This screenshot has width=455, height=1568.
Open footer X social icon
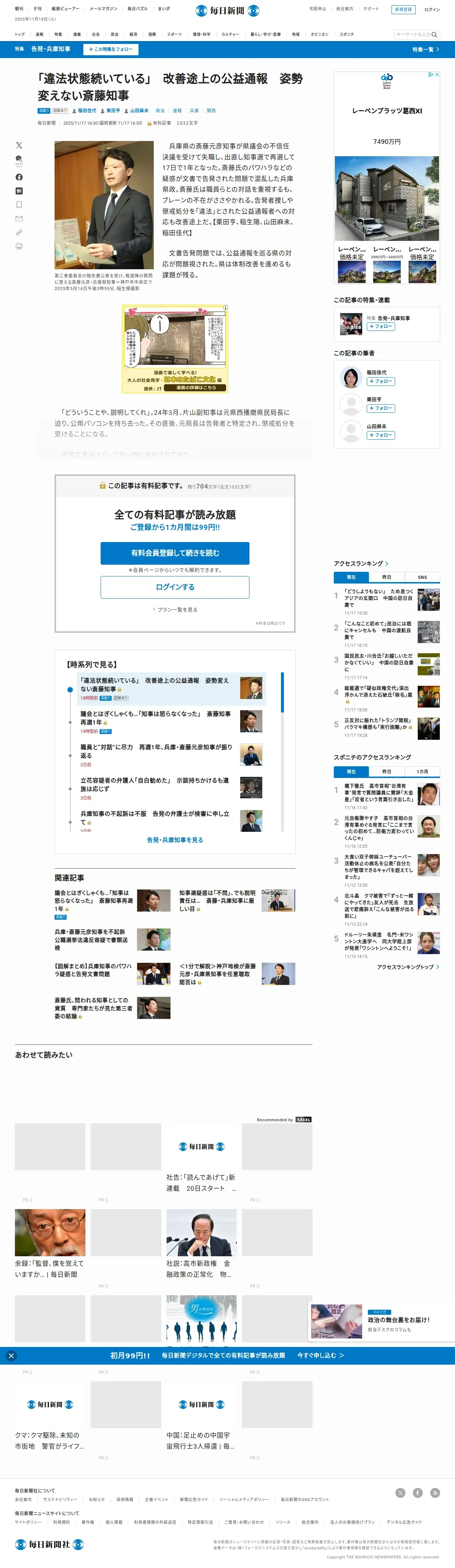(x=400, y=1493)
